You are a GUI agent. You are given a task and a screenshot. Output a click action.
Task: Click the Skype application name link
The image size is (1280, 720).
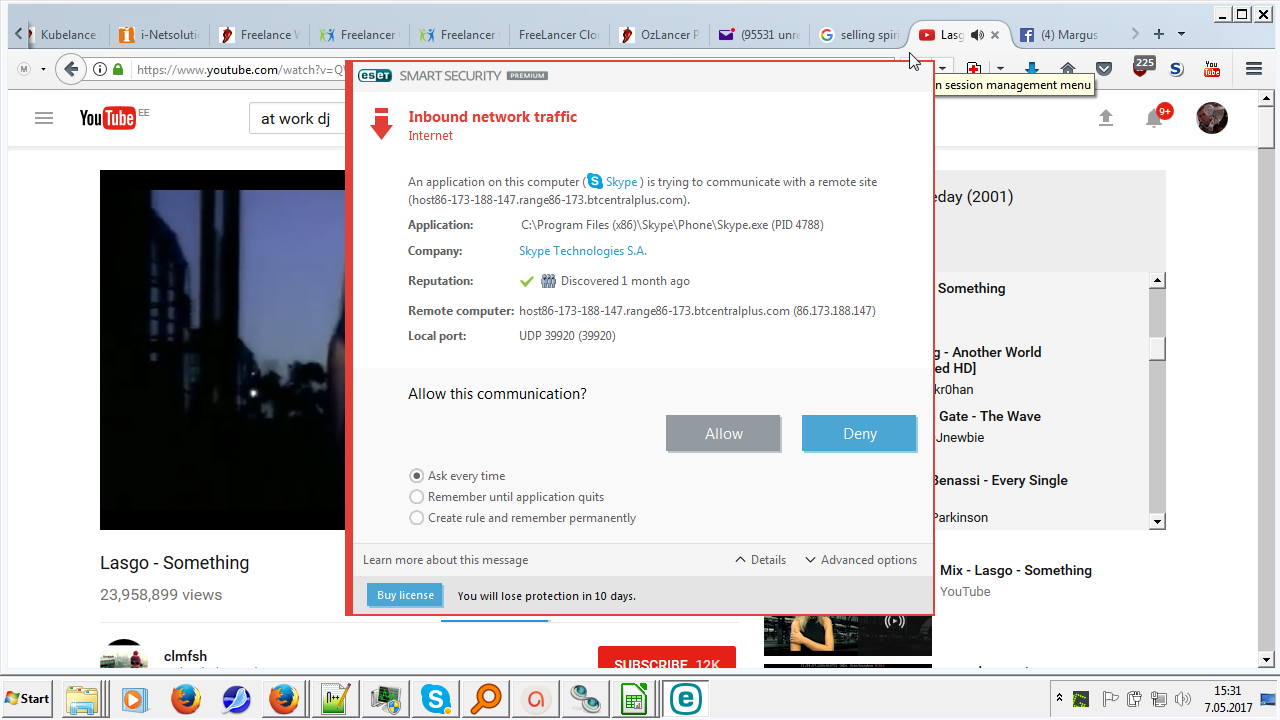coord(622,182)
